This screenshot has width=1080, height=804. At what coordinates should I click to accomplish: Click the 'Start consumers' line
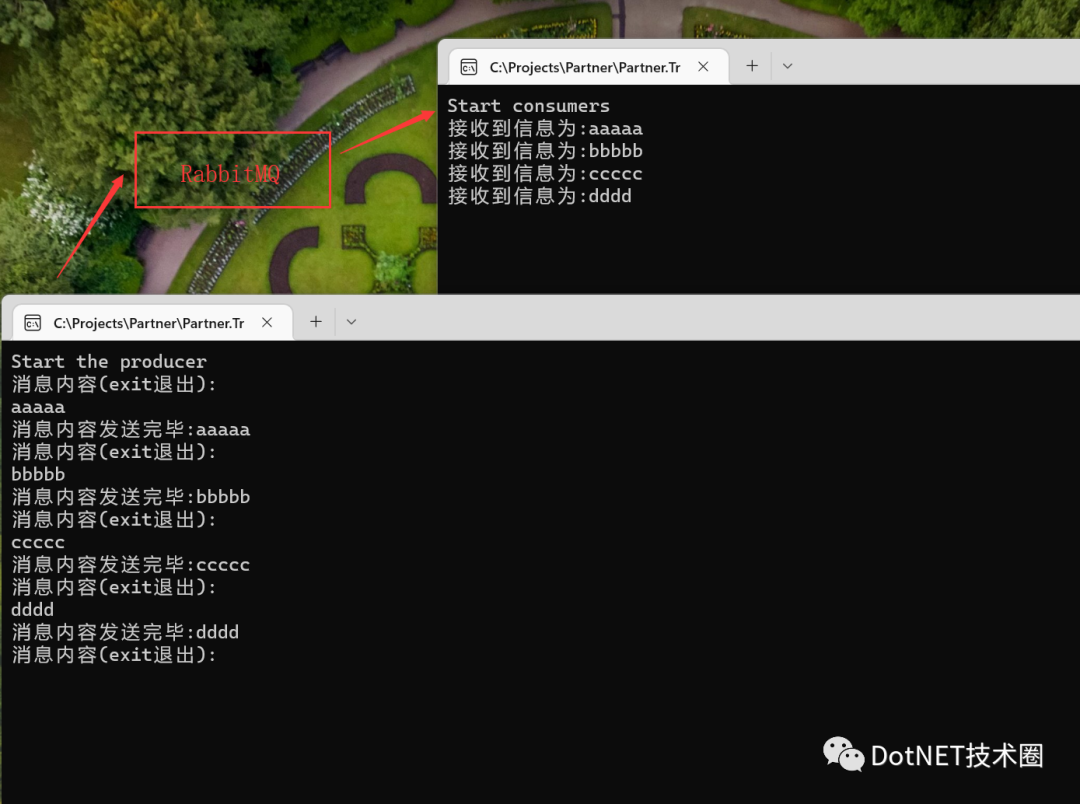[x=528, y=106]
